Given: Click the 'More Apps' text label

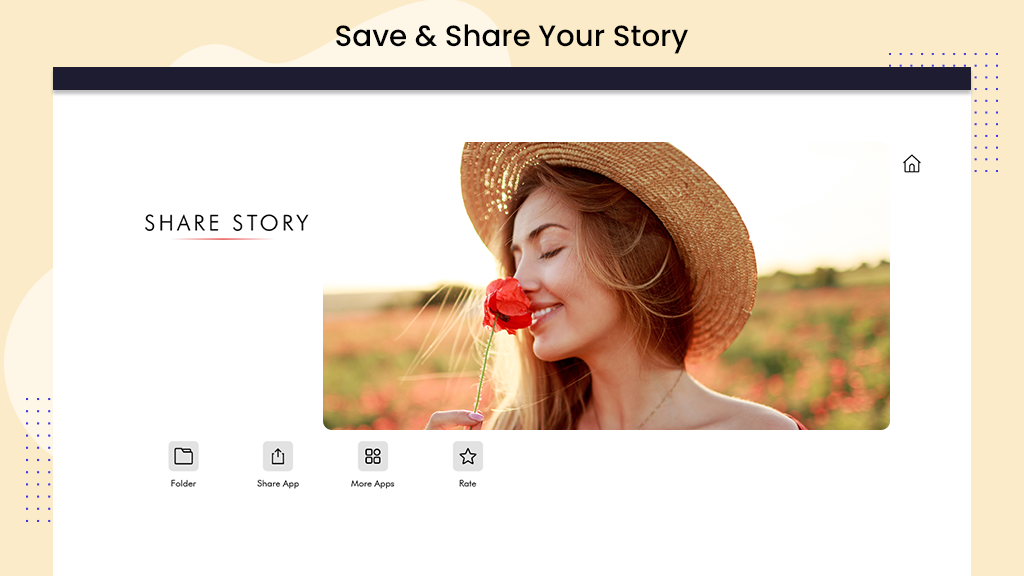Looking at the screenshot, I should [x=373, y=484].
